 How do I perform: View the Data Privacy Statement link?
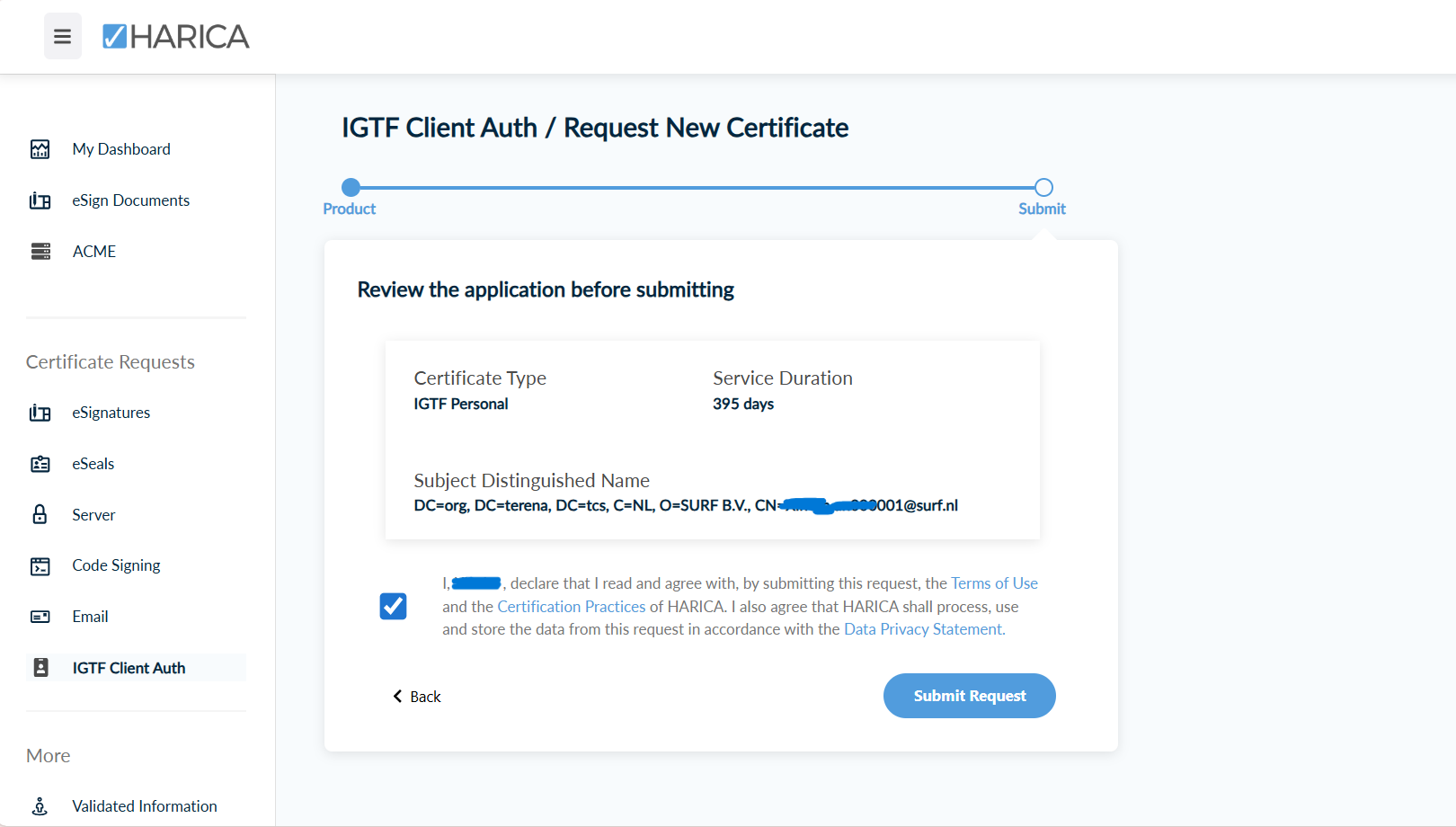923,629
